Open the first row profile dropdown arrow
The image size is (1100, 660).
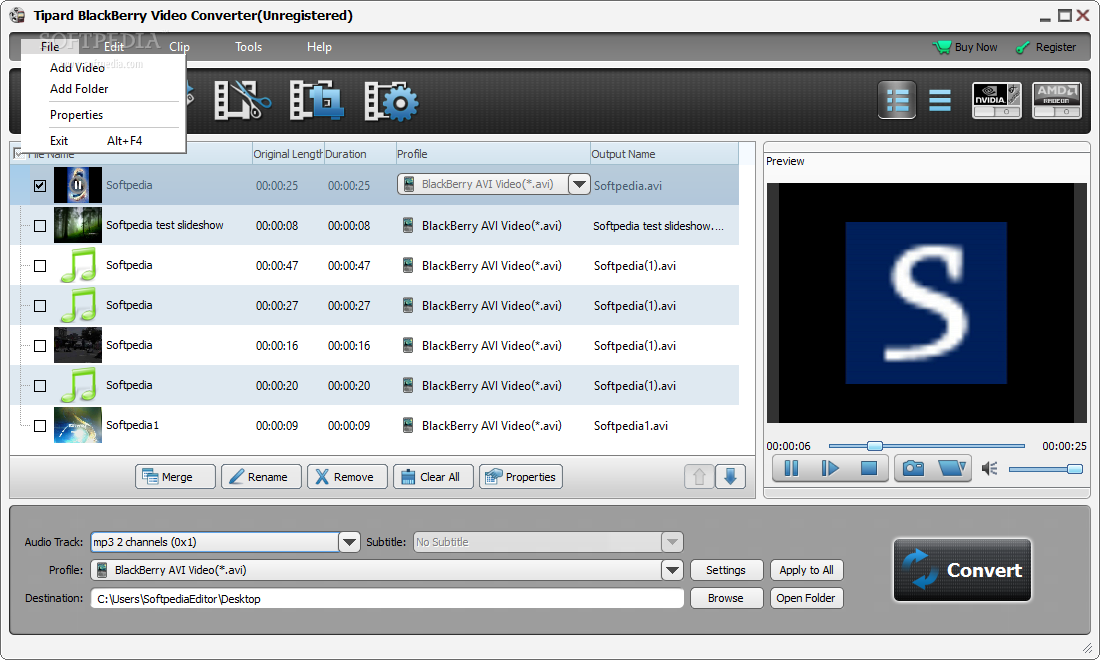(579, 184)
